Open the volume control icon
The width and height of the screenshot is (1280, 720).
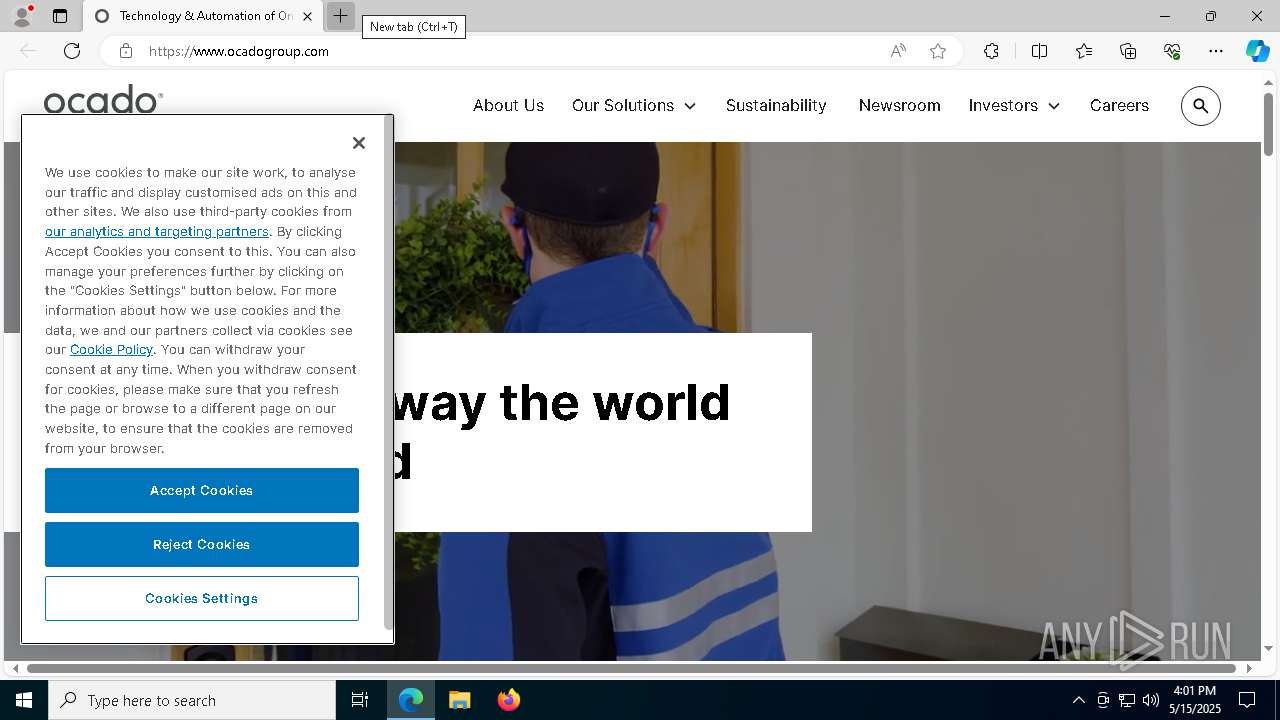pyautogui.click(x=1151, y=700)
